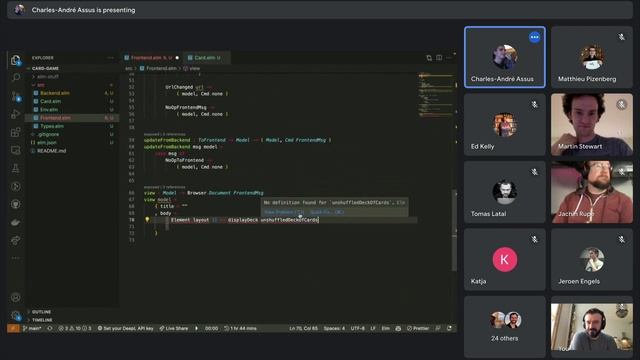640x360 pixels.
Task: Open Explorer panel more actions menu
Action: (110, 58)
